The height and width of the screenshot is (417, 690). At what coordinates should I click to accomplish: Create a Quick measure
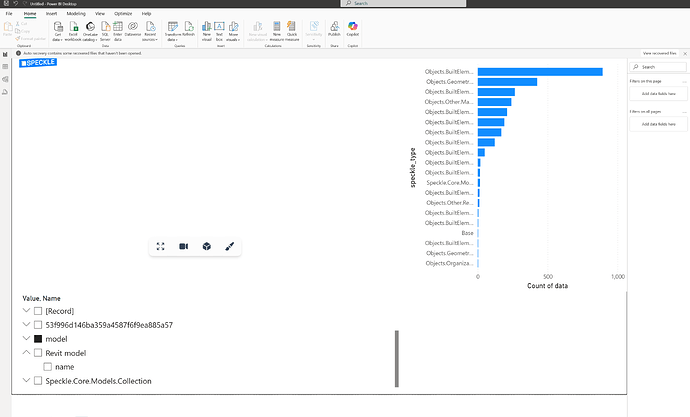292,31
